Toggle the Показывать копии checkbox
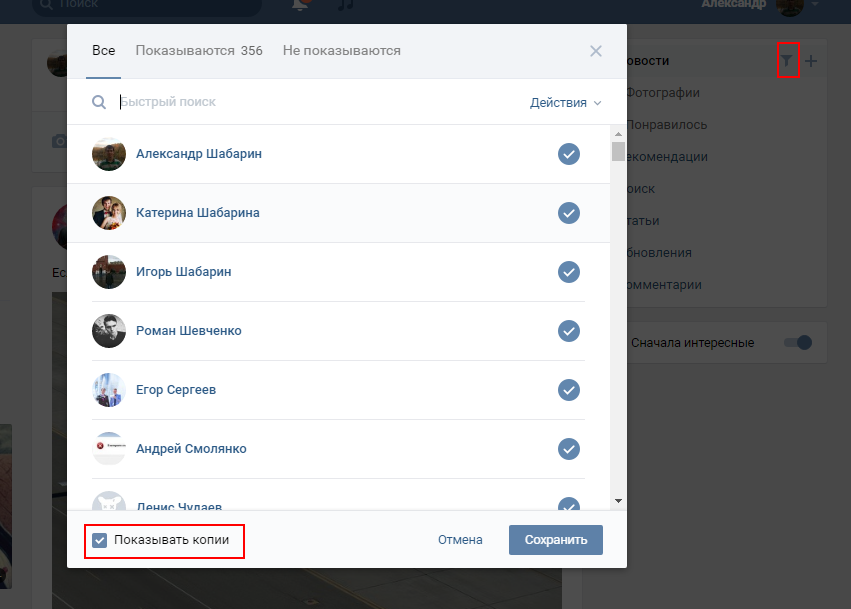 pyautogui.click(x=100, y=540)
